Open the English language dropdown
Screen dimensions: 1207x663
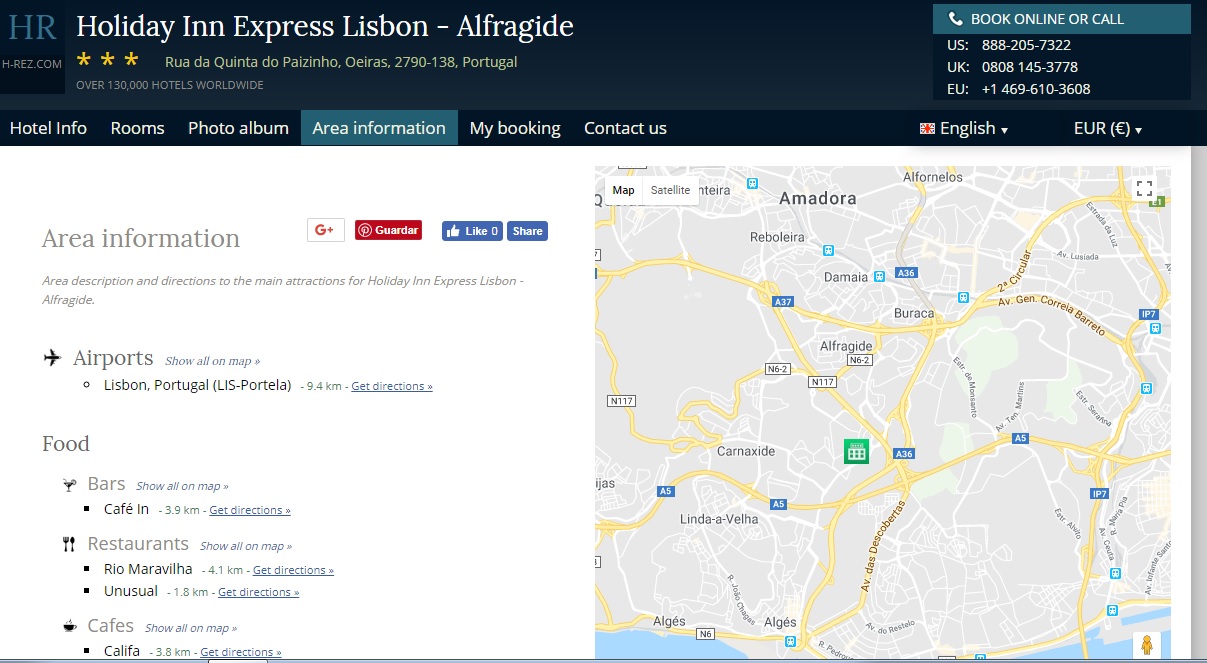pyautogui.click(x=964, y=128)
